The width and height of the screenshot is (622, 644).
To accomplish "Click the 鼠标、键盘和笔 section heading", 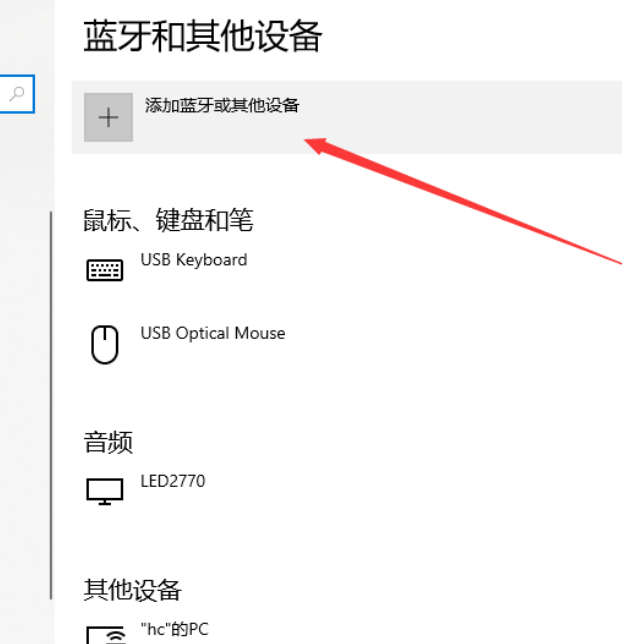I will (168, 220).
